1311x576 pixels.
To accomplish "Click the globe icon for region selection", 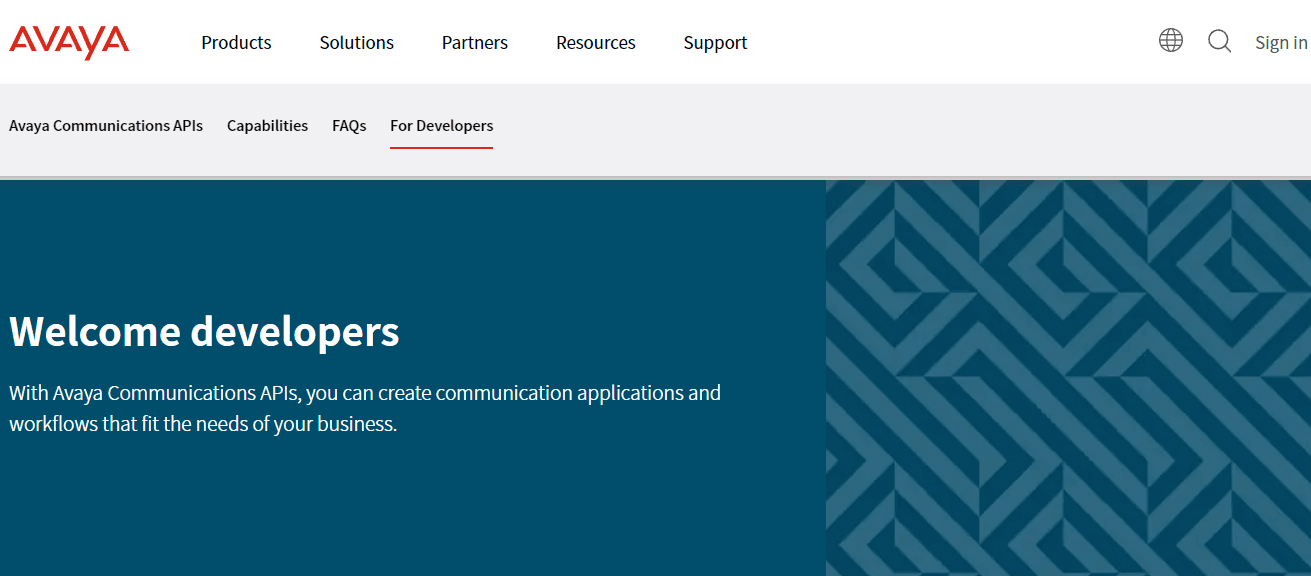I will click(1170, 41).
